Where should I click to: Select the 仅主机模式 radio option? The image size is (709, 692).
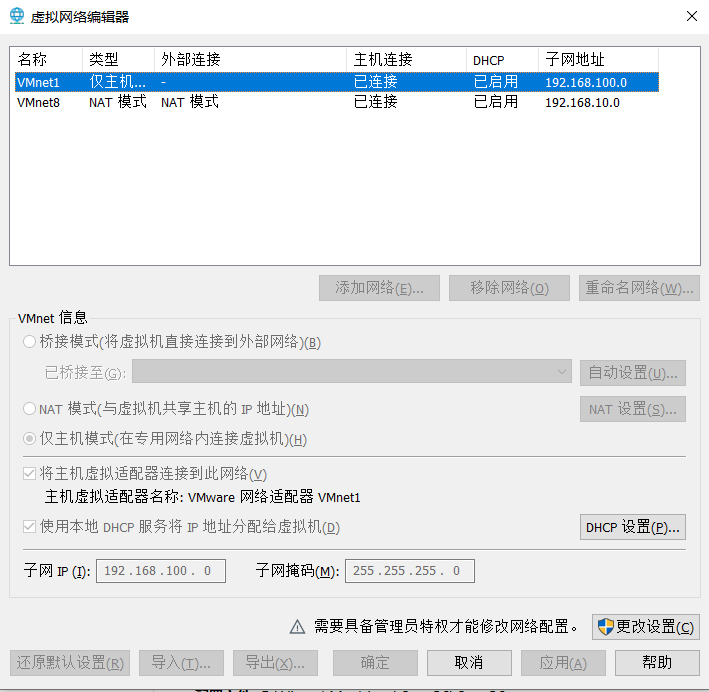point(29,439)
